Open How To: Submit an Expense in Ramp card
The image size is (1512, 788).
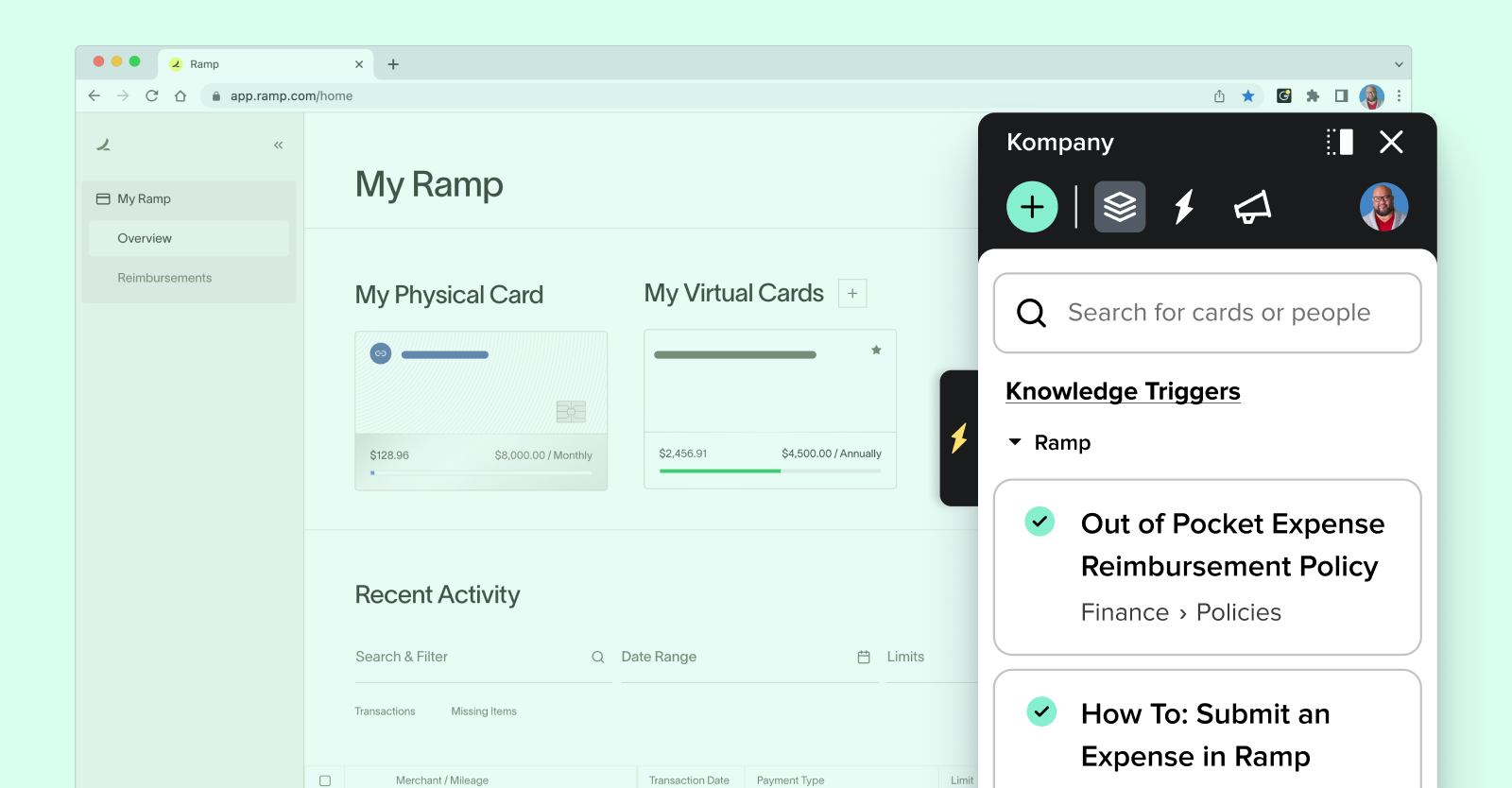(1208, 729)
